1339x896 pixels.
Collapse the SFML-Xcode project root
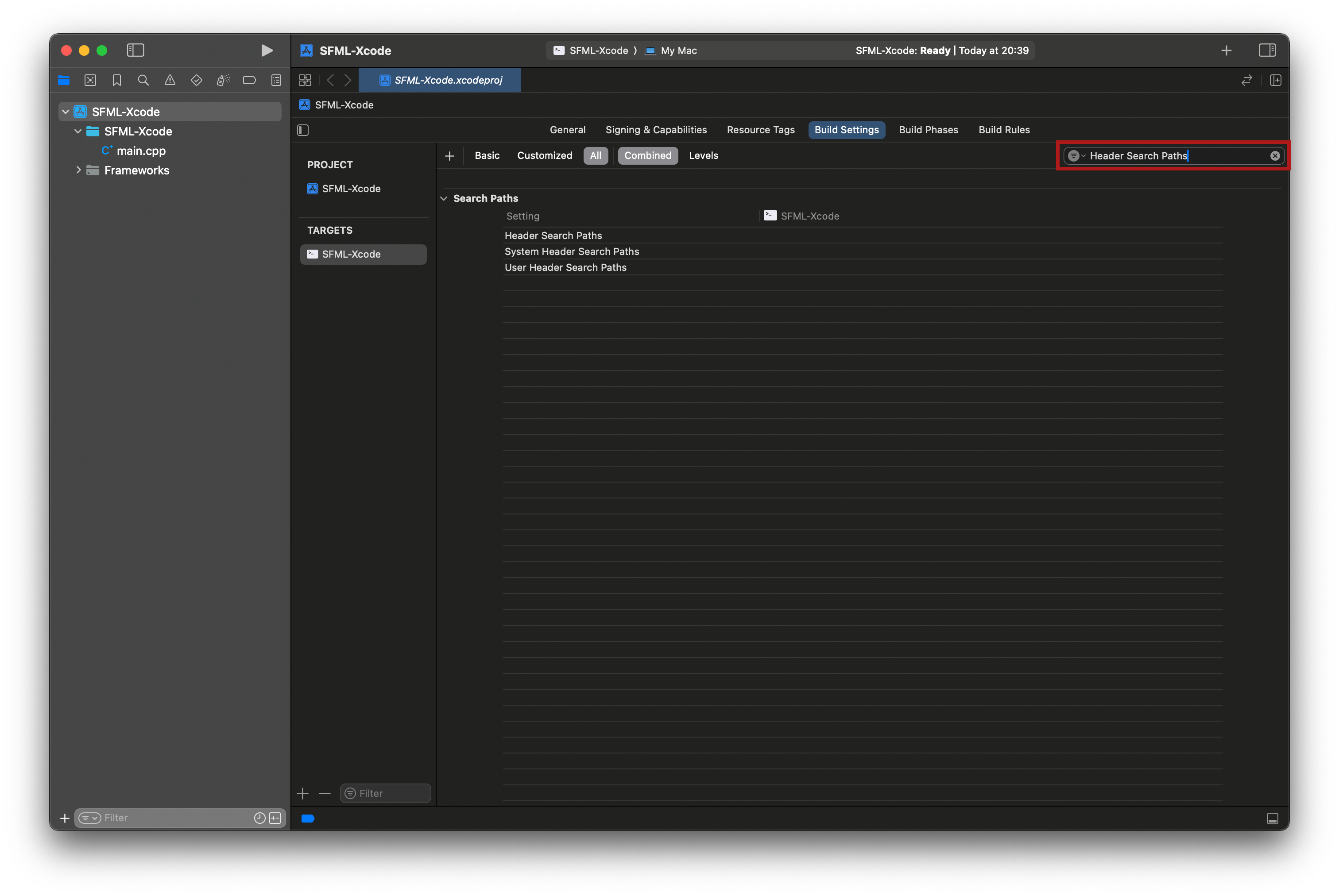click(66, 112)
